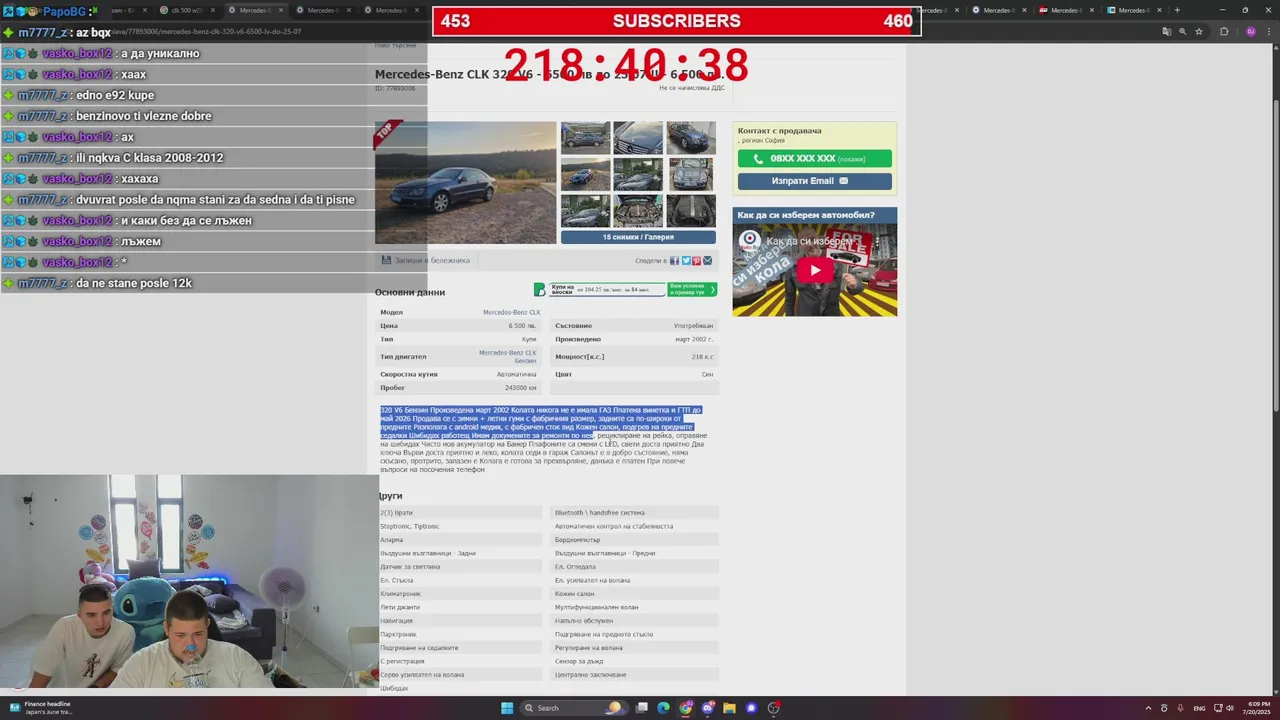
Task: Open Chrome extensions puzzle icon
Action: tap(1224, 31)
